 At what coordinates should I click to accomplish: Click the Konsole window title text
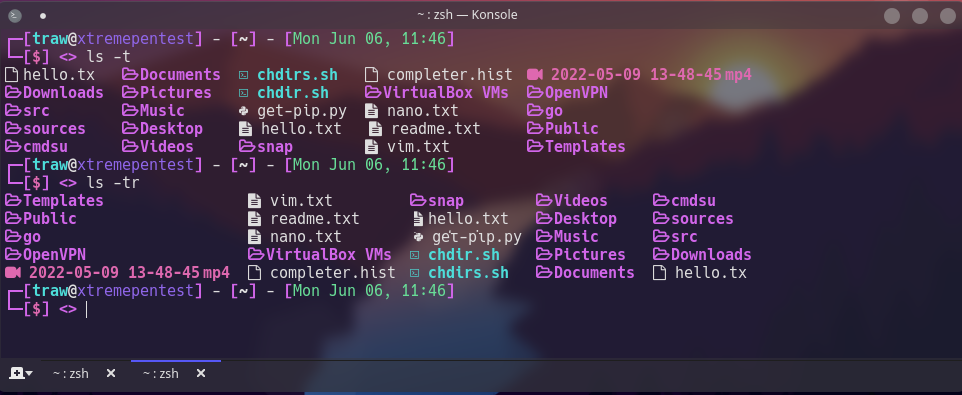pyautogui.click(x=467, y=15)
